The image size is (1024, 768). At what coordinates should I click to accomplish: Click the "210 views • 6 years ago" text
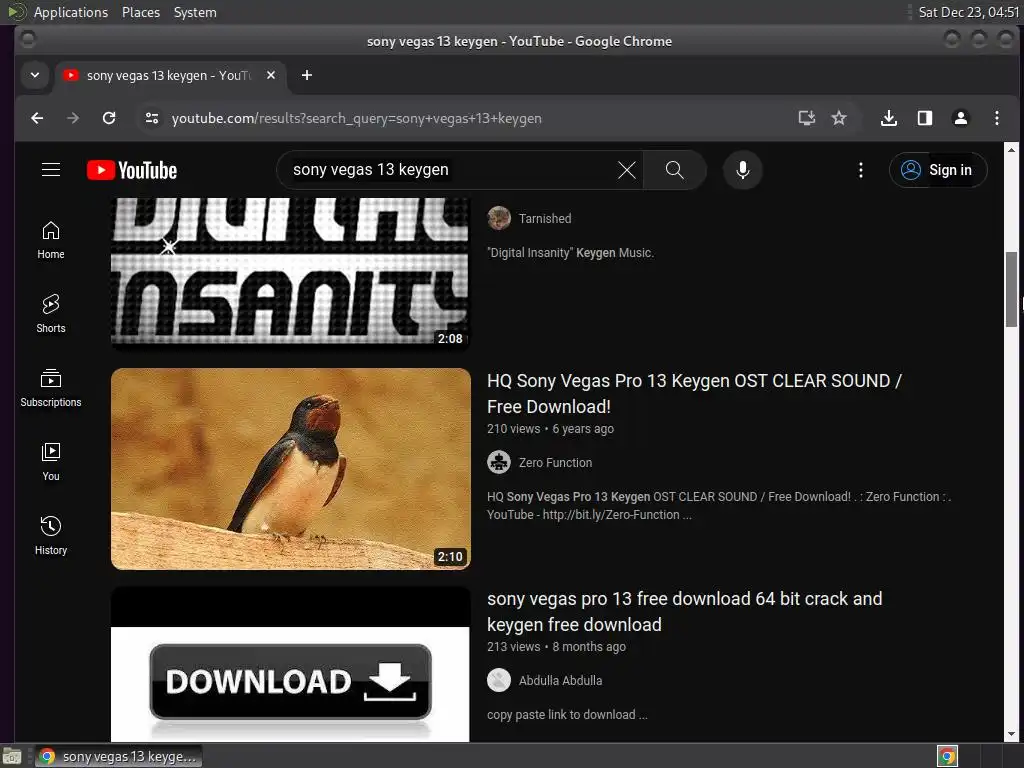pyautogui.click(x=551, y=429)
